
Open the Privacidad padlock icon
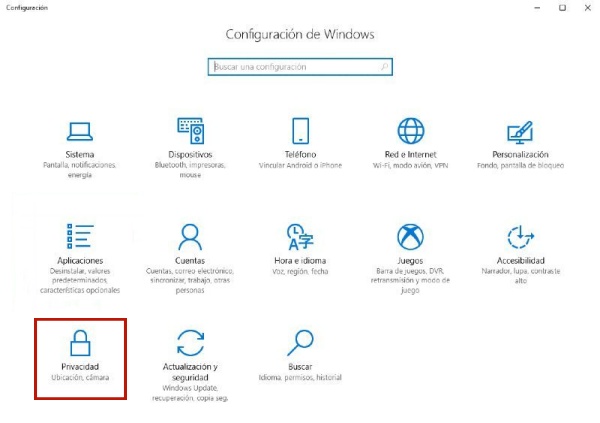click(80, 343)
